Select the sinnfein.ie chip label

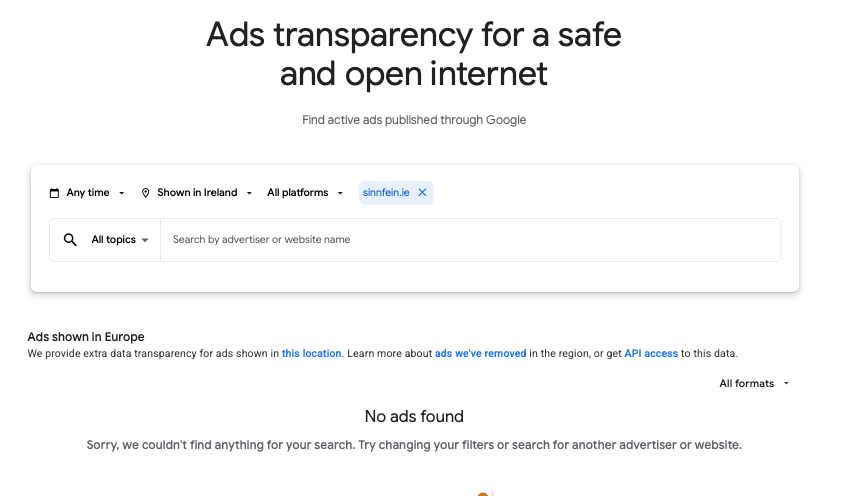click(386, 192)
